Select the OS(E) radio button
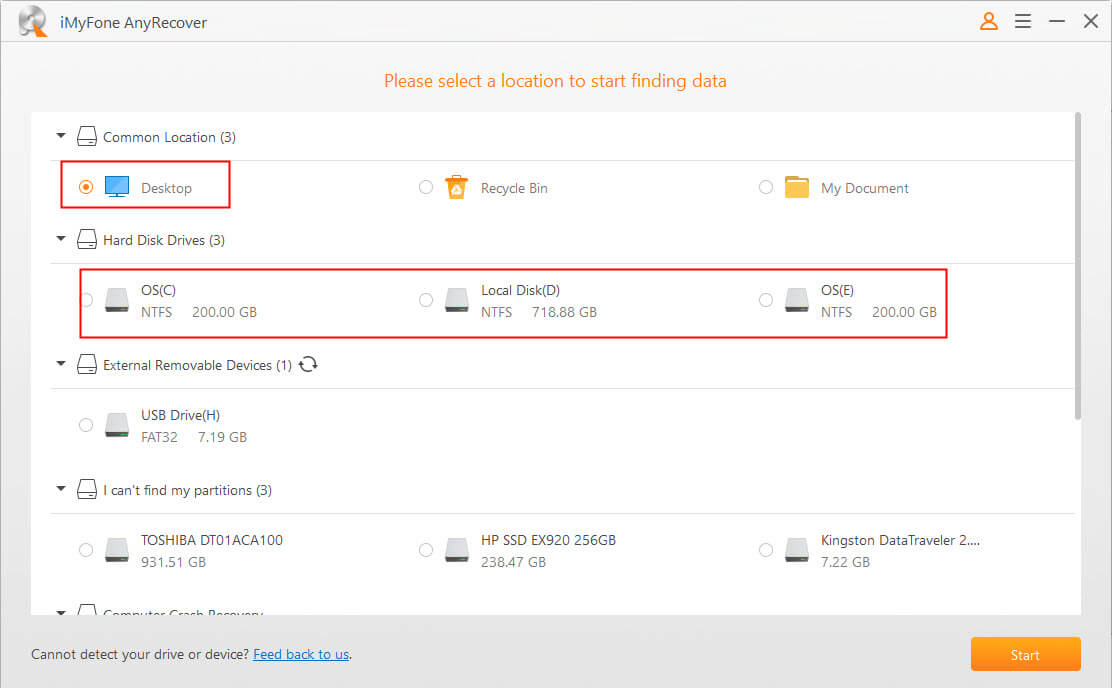Screen dimensions: 1112x688 [x=766, y=300]
